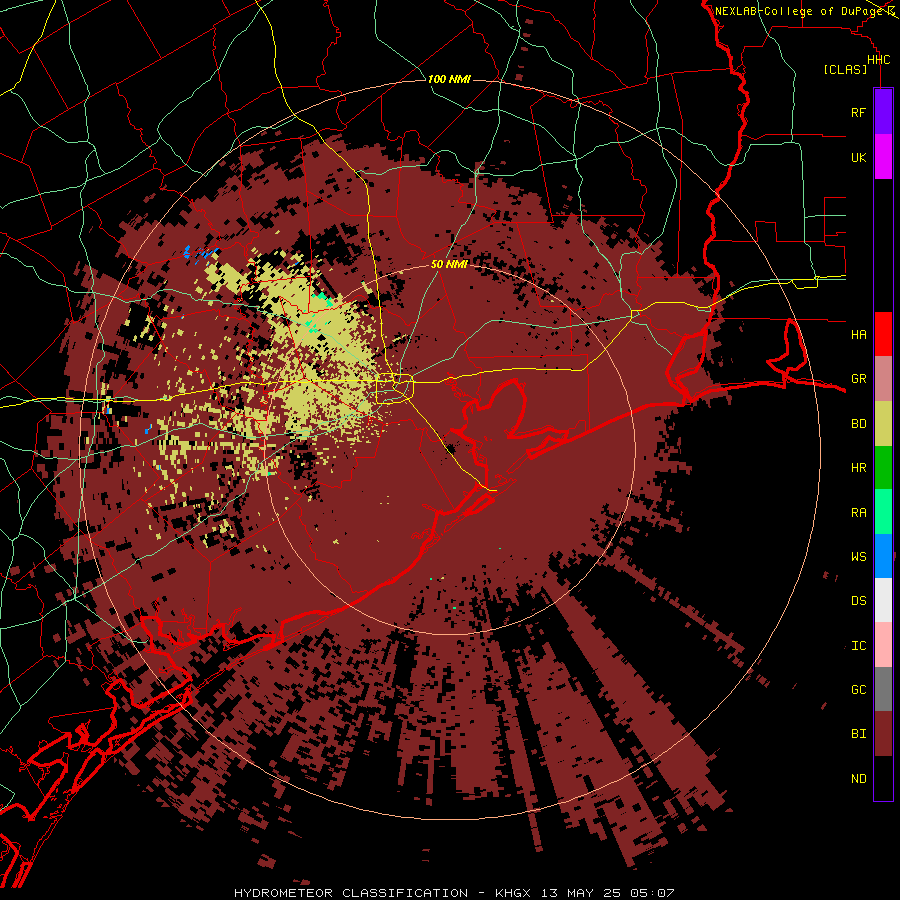The height and width of the screenshot is (900, 900).
Task: Select the BD yellow legend block
Action: click(x=883, y=424)
